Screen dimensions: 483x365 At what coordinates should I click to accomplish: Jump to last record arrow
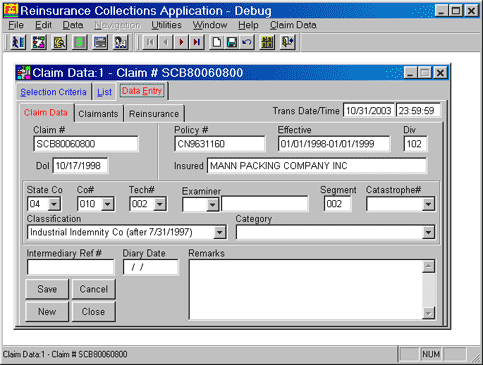[x=197, y=42]
